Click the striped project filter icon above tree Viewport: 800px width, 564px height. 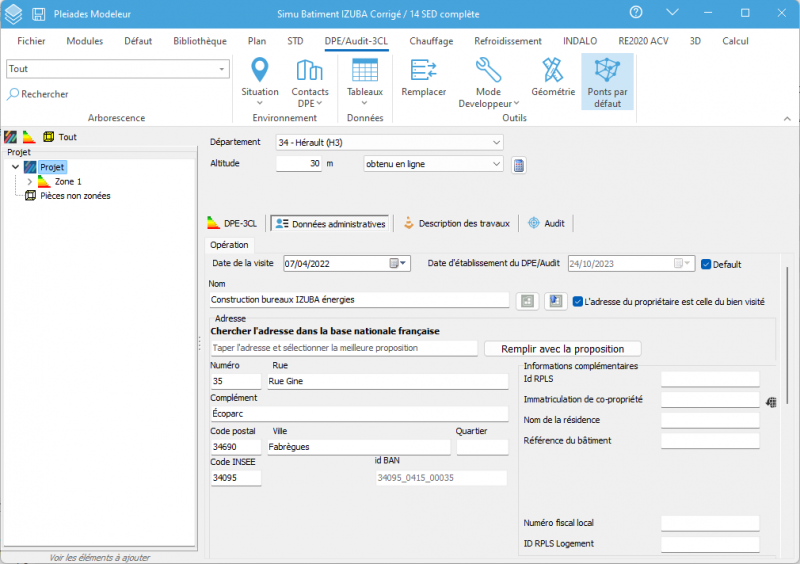[10, 137]
